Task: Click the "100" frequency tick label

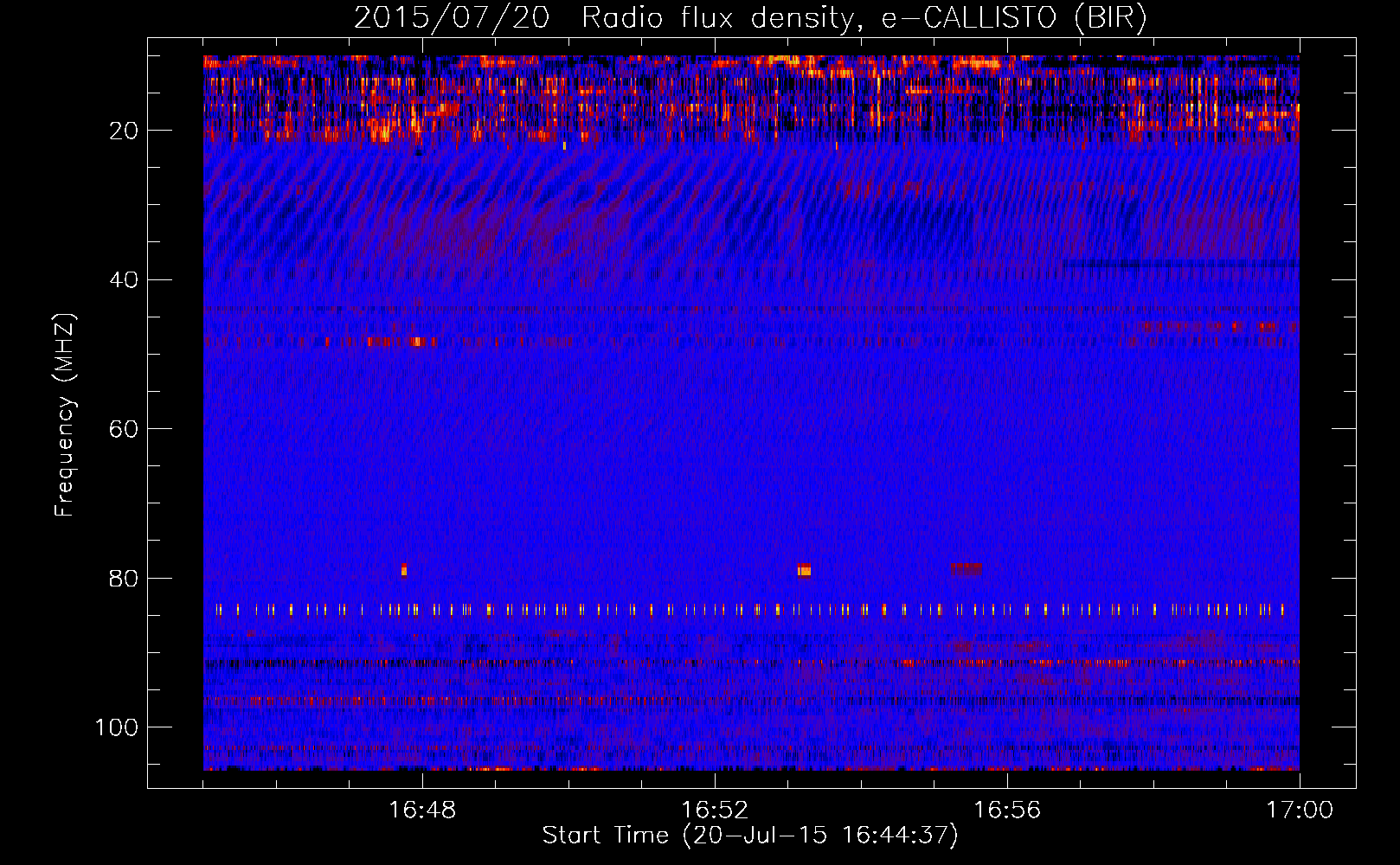Action: 117,727
